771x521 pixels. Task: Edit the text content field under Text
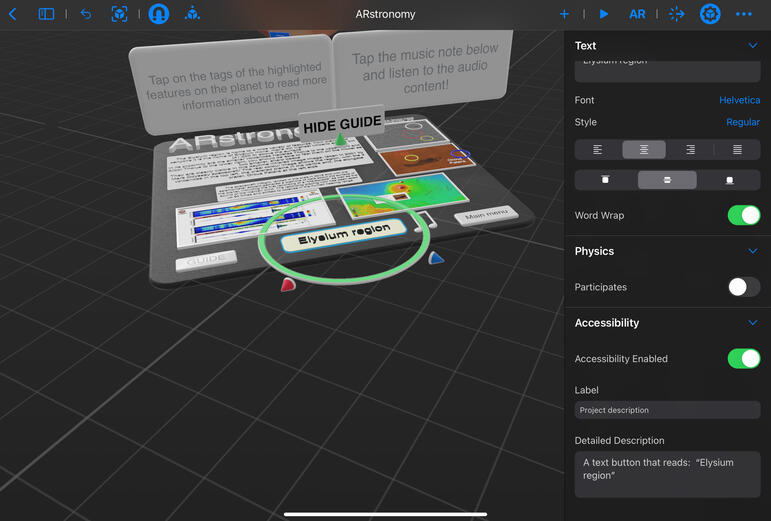(x=667, y=71)
